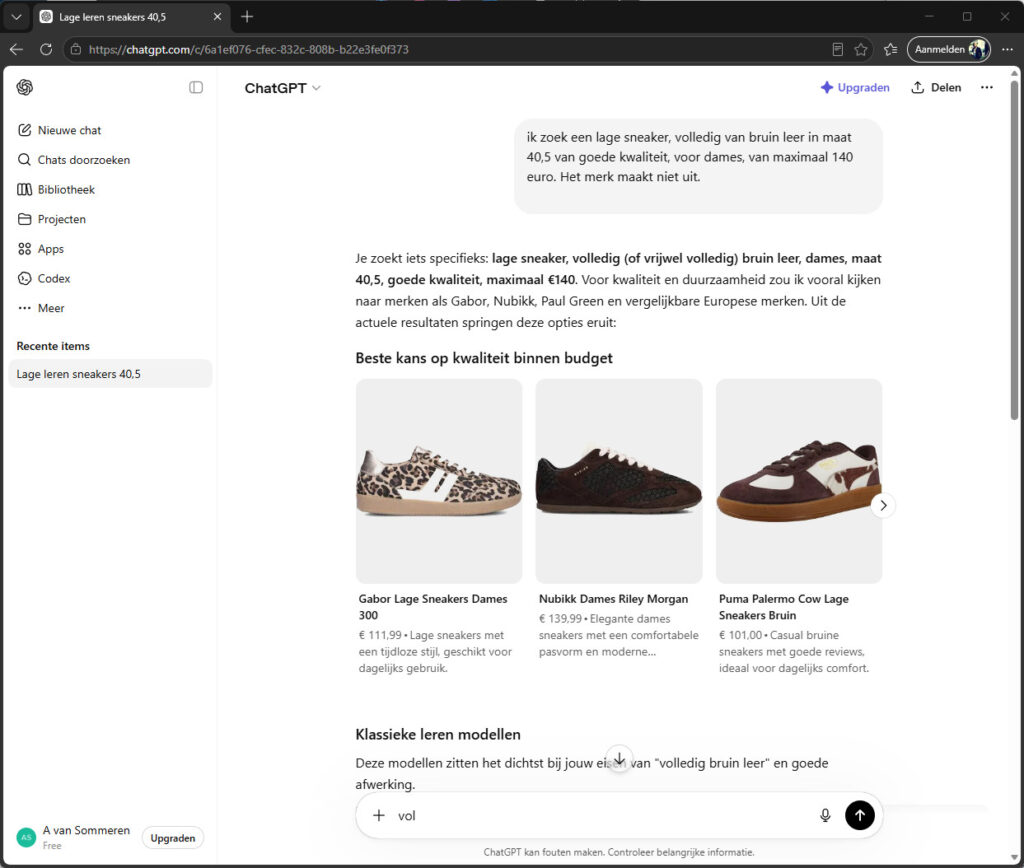Open the browser settings three-dot menu
The image size is (1024, 868).
pos(1007,49)
